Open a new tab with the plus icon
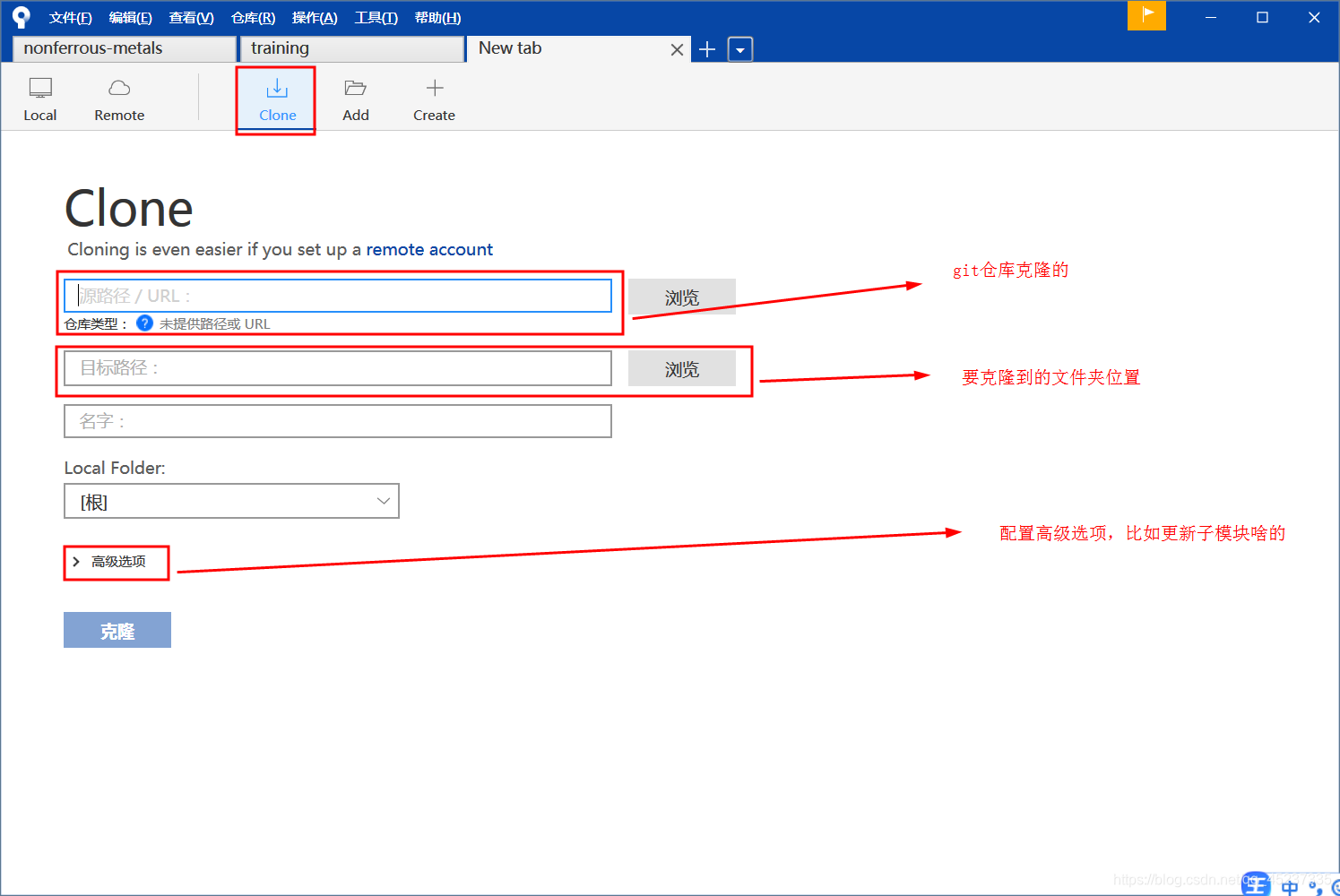Screen dimensions: 1340x896 pyautogui.click(x=707, y=49)
